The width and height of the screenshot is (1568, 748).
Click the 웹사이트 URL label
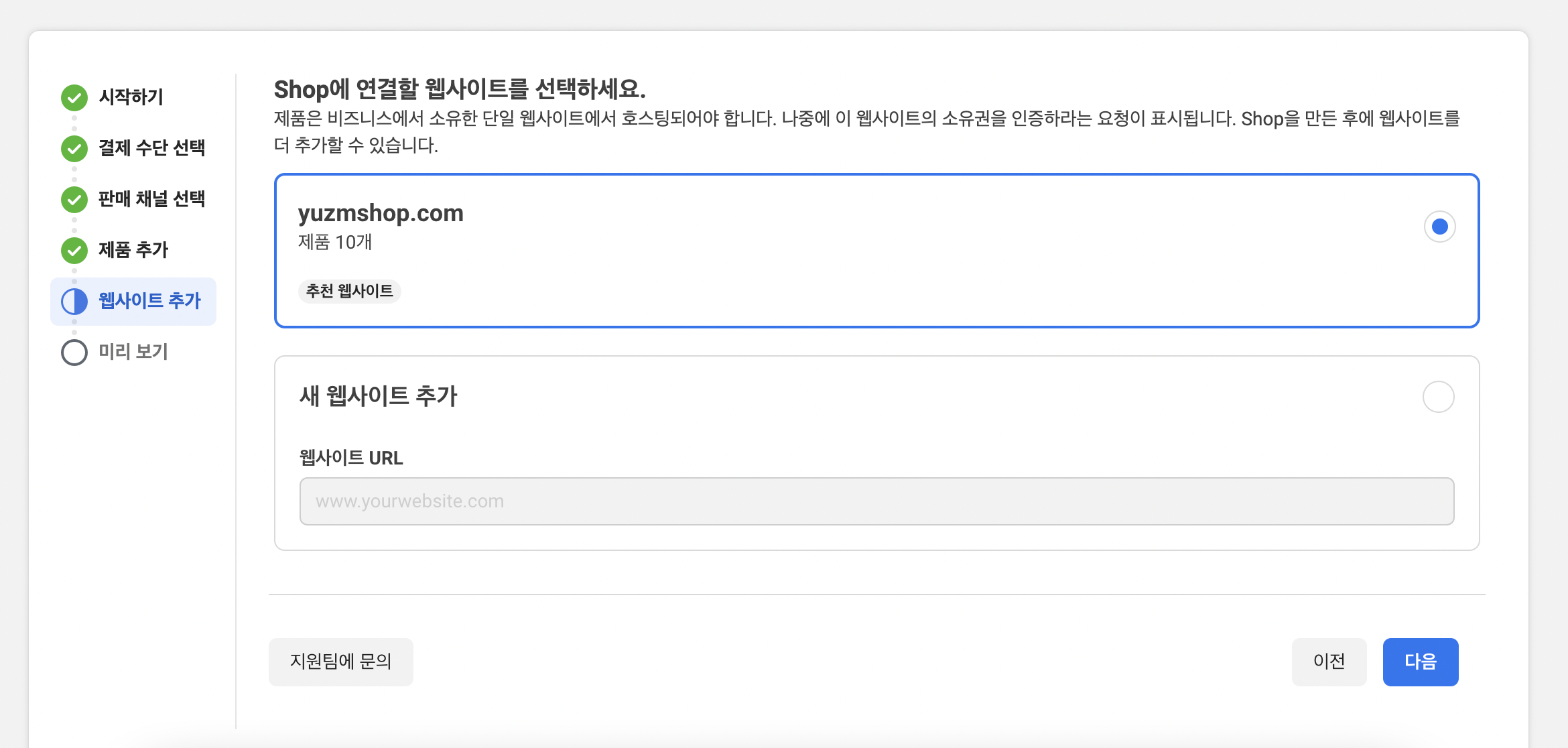[351, 458]
